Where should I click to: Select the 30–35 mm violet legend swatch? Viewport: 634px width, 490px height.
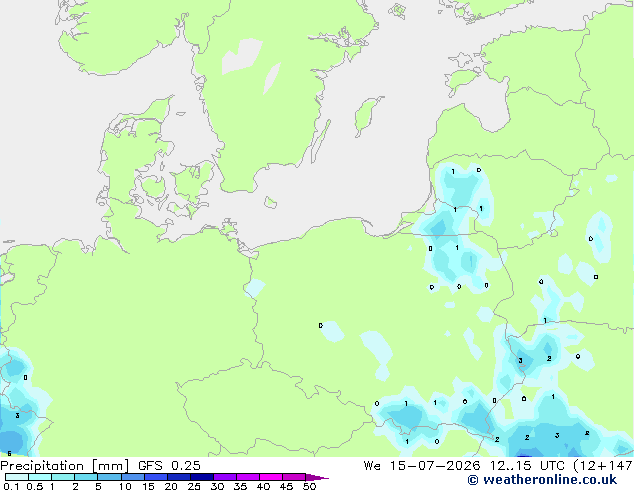pyautogui.click(x=225, y=477)
